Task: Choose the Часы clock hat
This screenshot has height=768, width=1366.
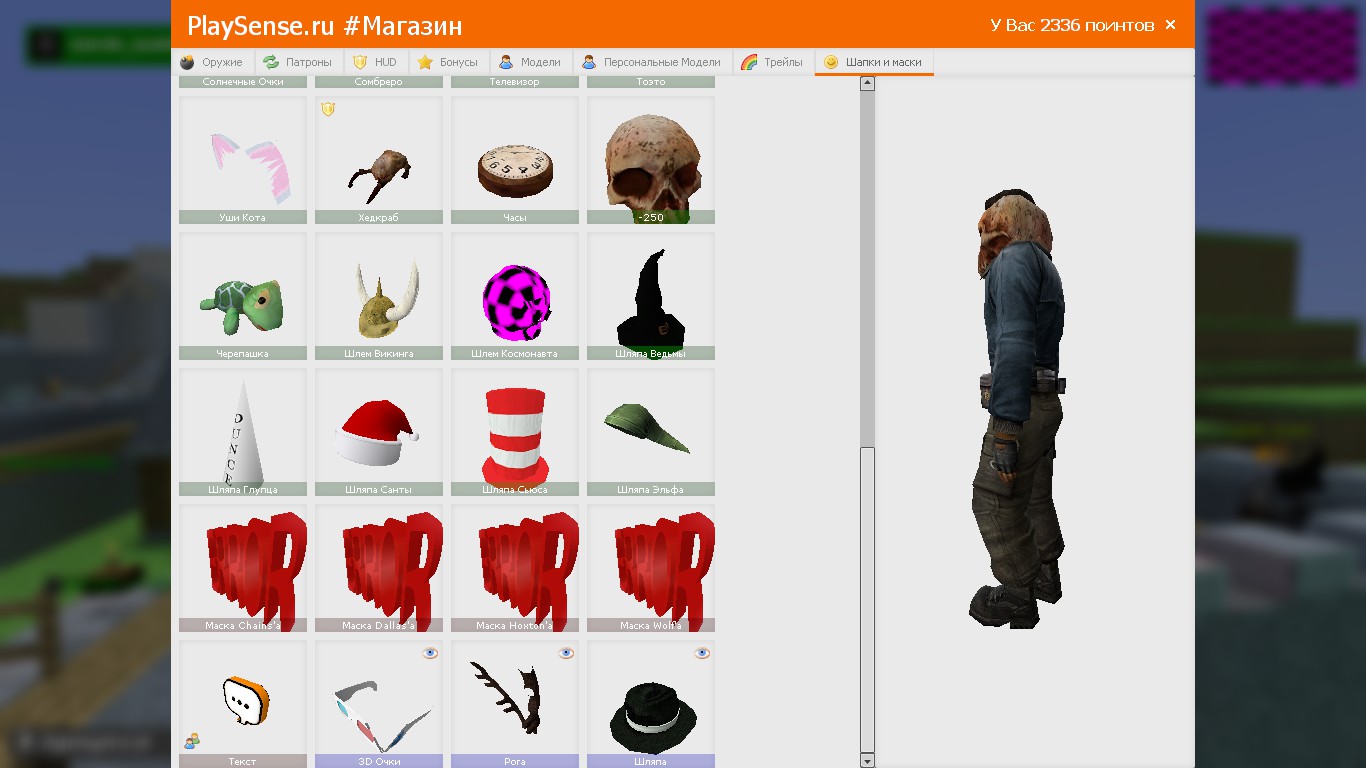Action: [x=515, y=160]
